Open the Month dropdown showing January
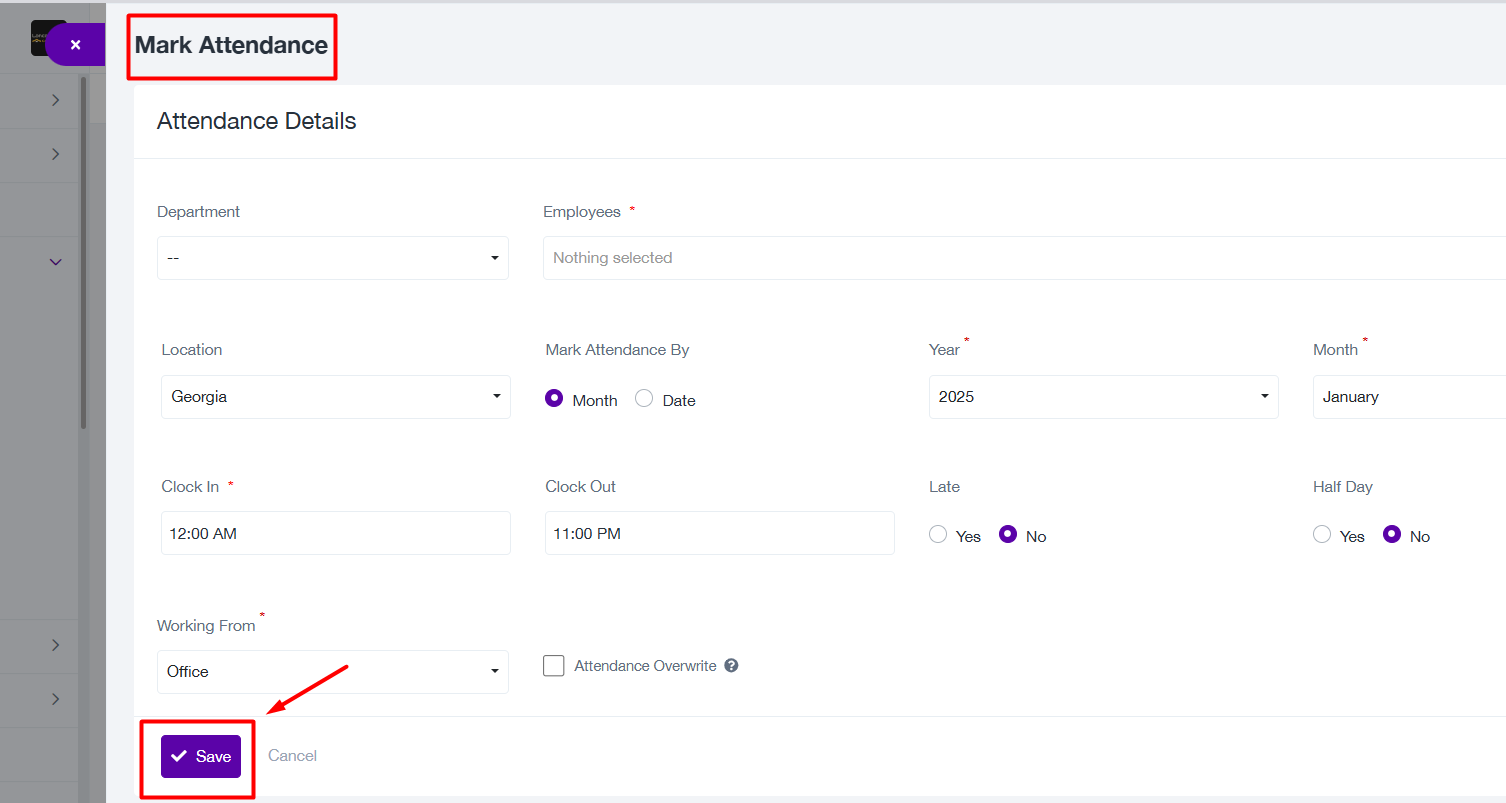The image size is (1506, 803). 1409,397
